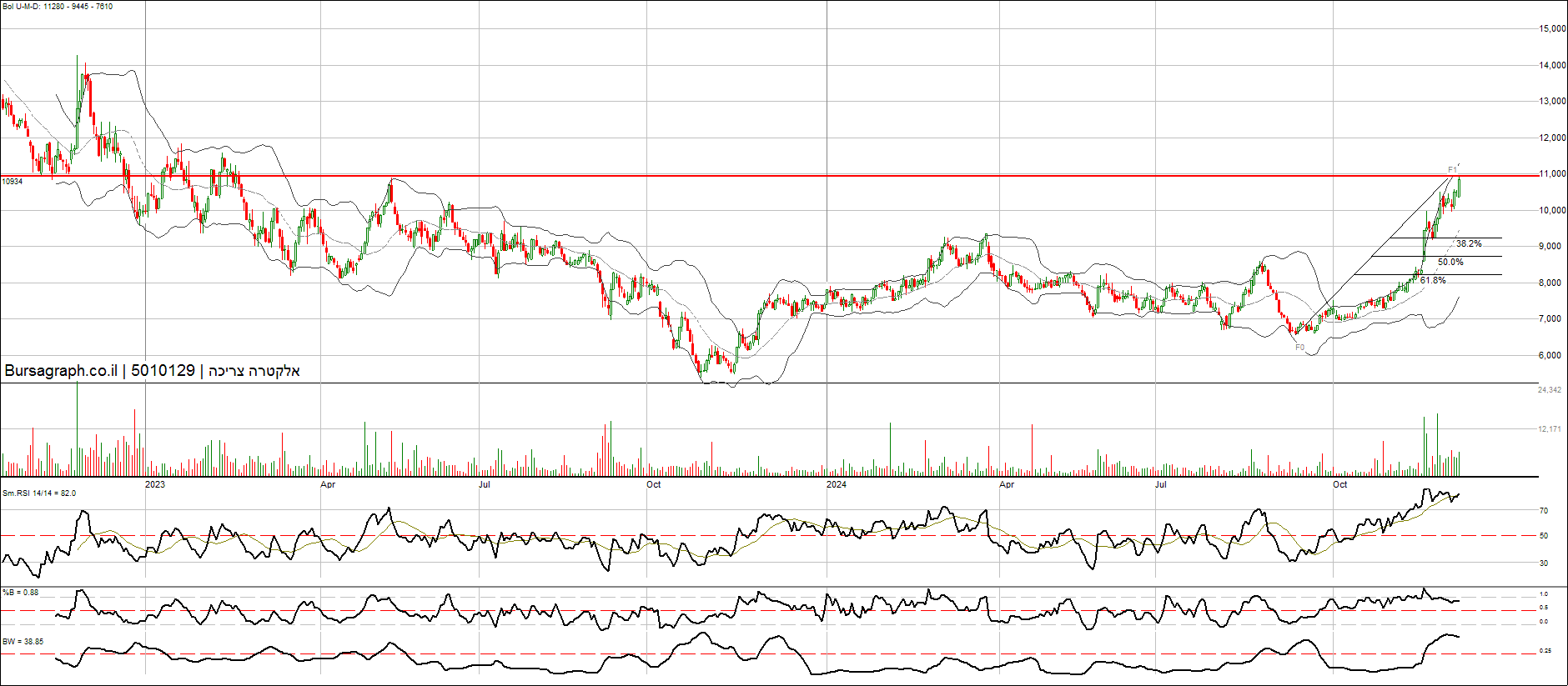Viewport: 1568px width, 686px height.
Task: Click the 0.5 label on %B axis
Action: (x=1544, y=608)
